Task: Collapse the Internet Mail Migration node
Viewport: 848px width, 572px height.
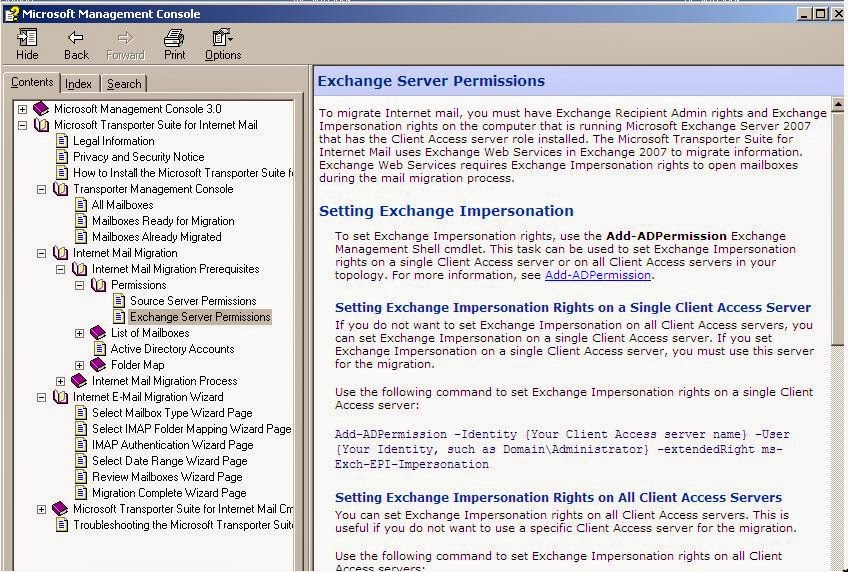Action: [x=41, y=253]
